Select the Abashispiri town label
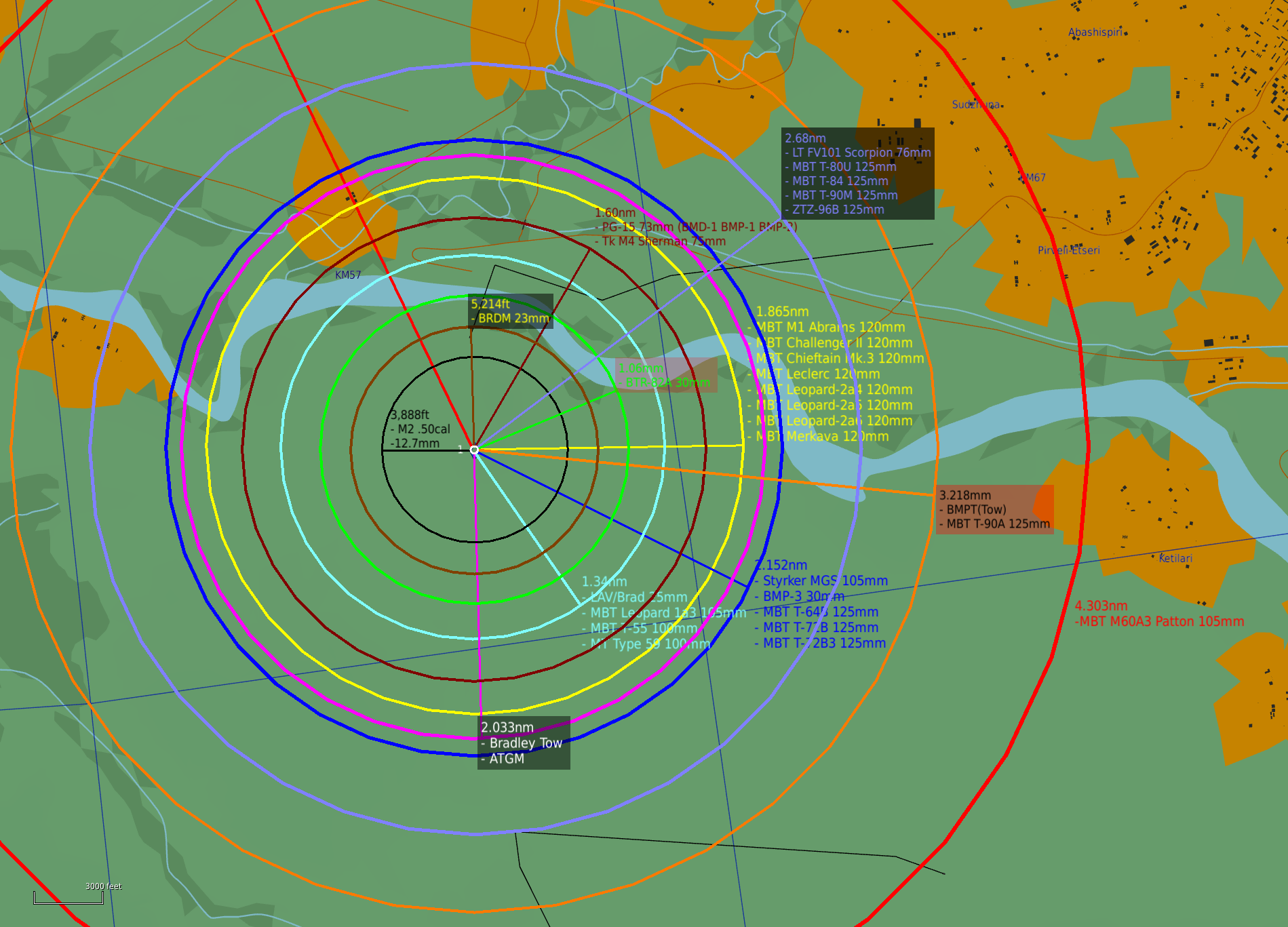The image size is (1288, 927). pos(1095,32)
